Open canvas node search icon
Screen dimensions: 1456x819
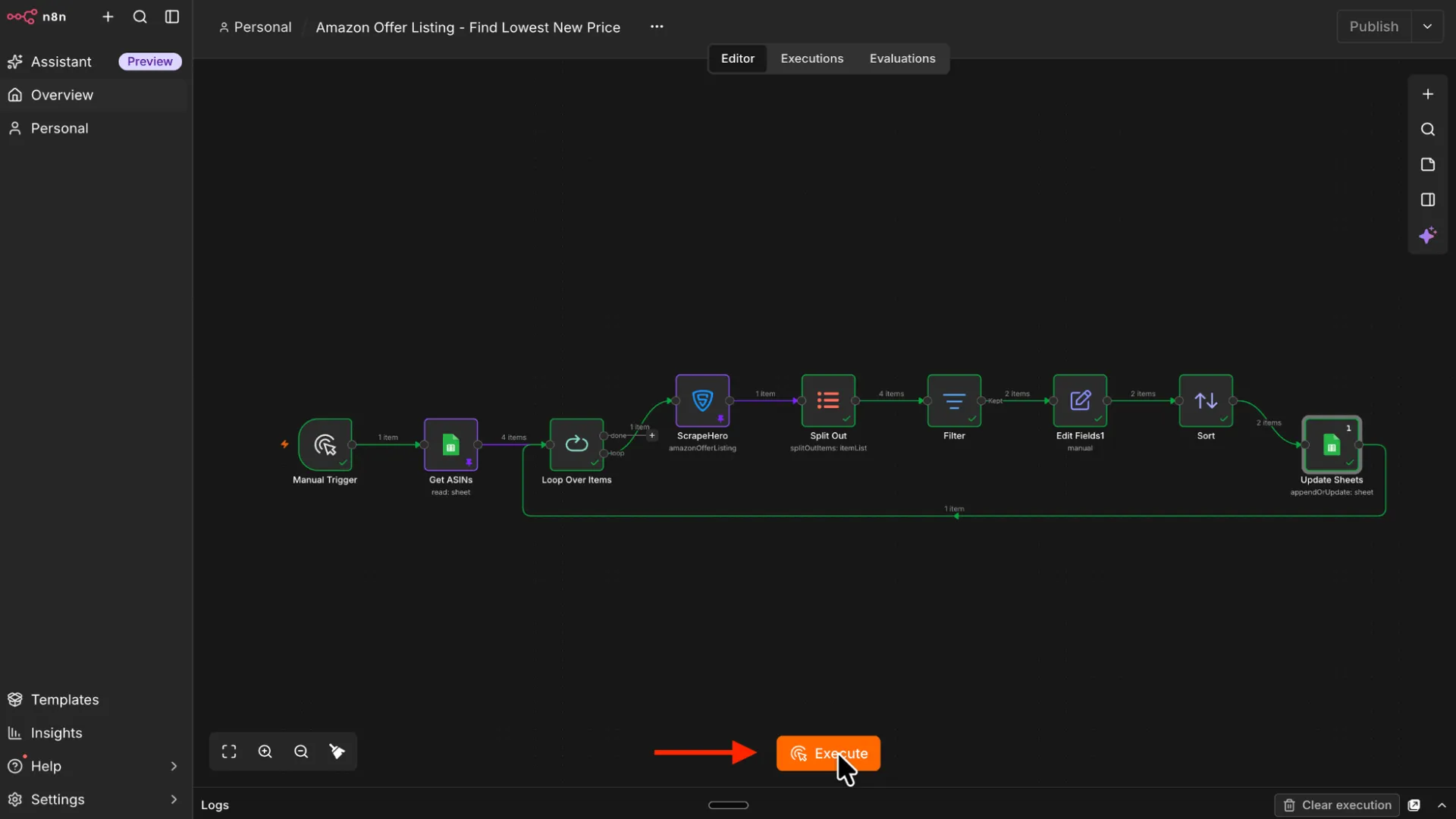[1428, 130]
